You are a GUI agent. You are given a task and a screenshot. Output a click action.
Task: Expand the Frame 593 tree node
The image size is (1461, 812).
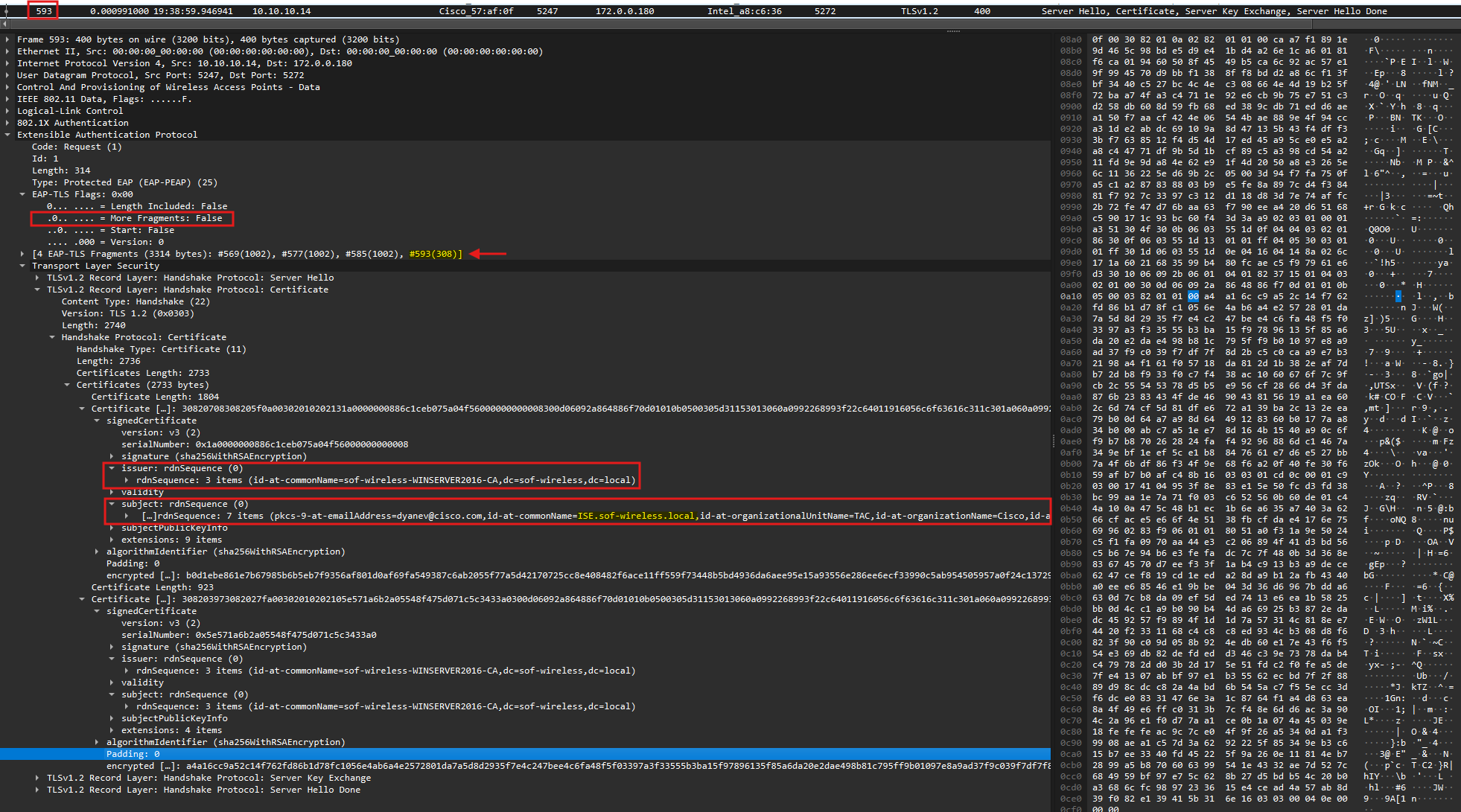(x=7, y=39)
